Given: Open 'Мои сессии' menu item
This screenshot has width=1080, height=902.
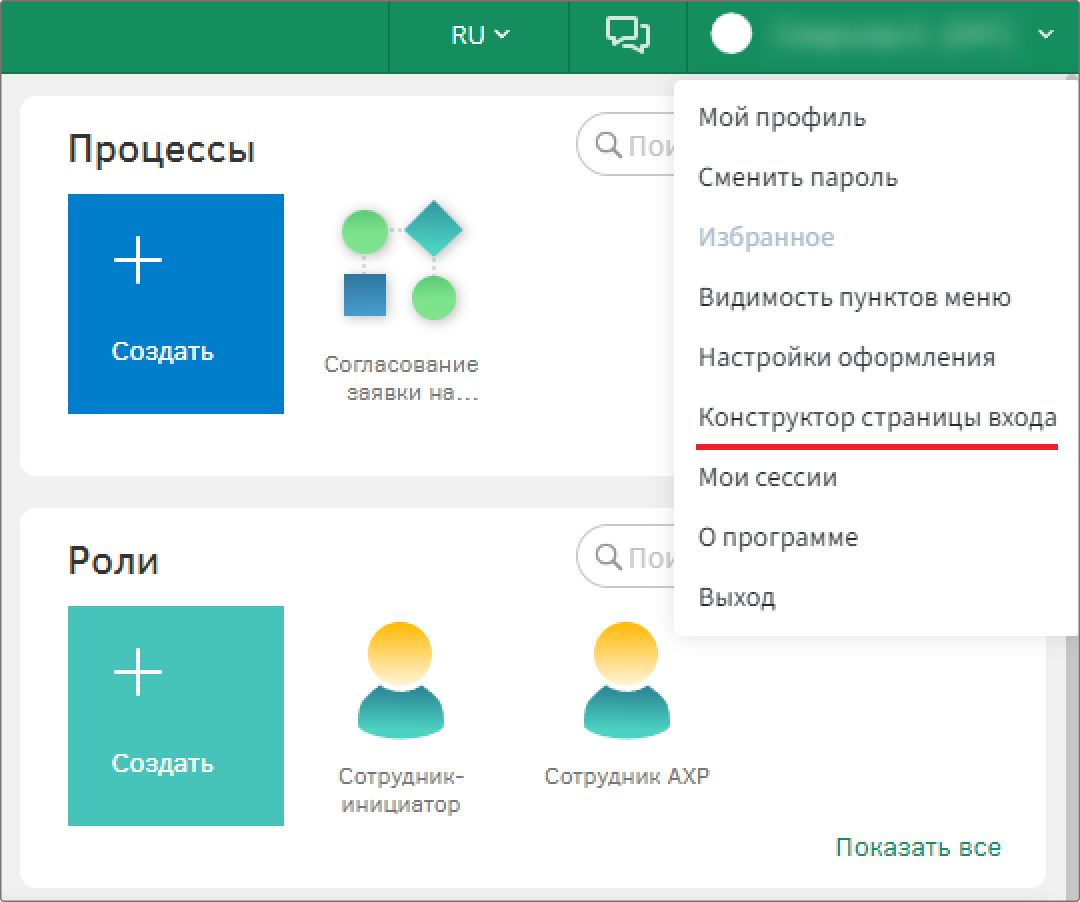Looking at the screenshot, I should 767,477.
